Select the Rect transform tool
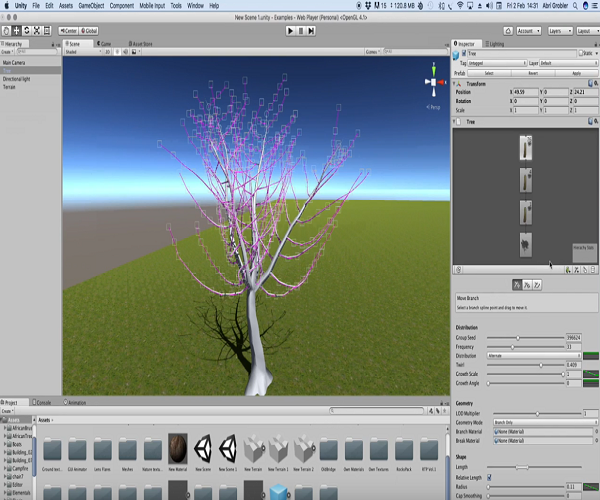This screenshot has height=500, width=600. pos(47,31)
